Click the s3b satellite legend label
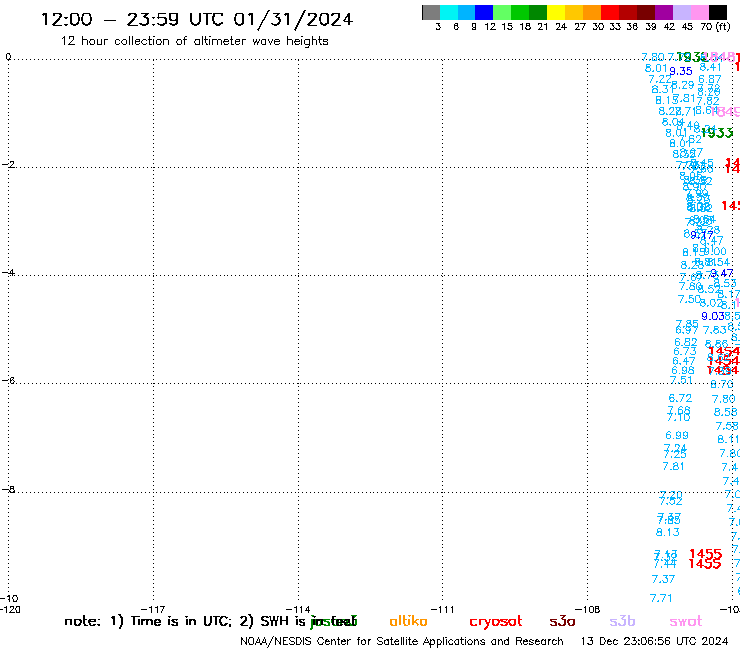740x650 pixels. [622, 621]
